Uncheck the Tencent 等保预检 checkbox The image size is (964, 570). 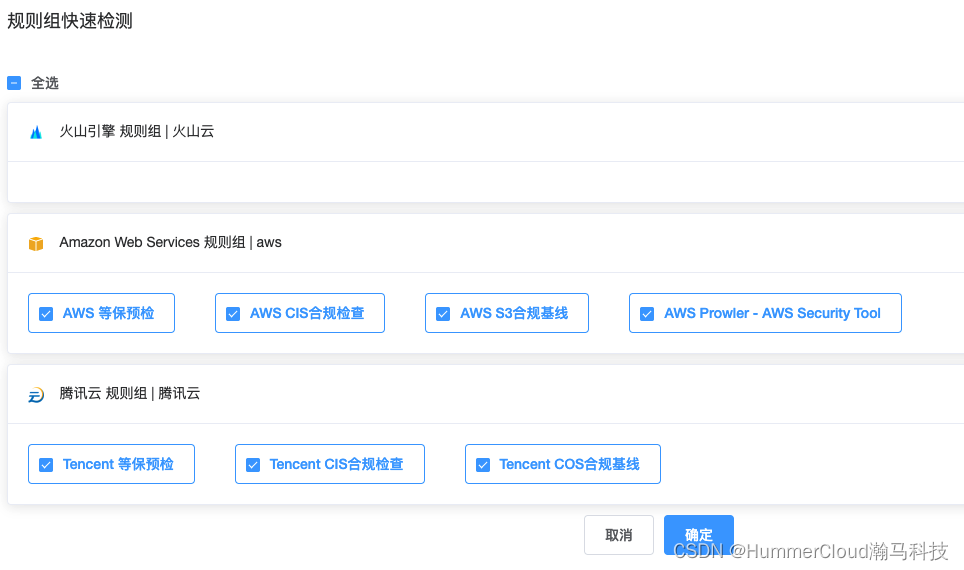coord(46,465)
